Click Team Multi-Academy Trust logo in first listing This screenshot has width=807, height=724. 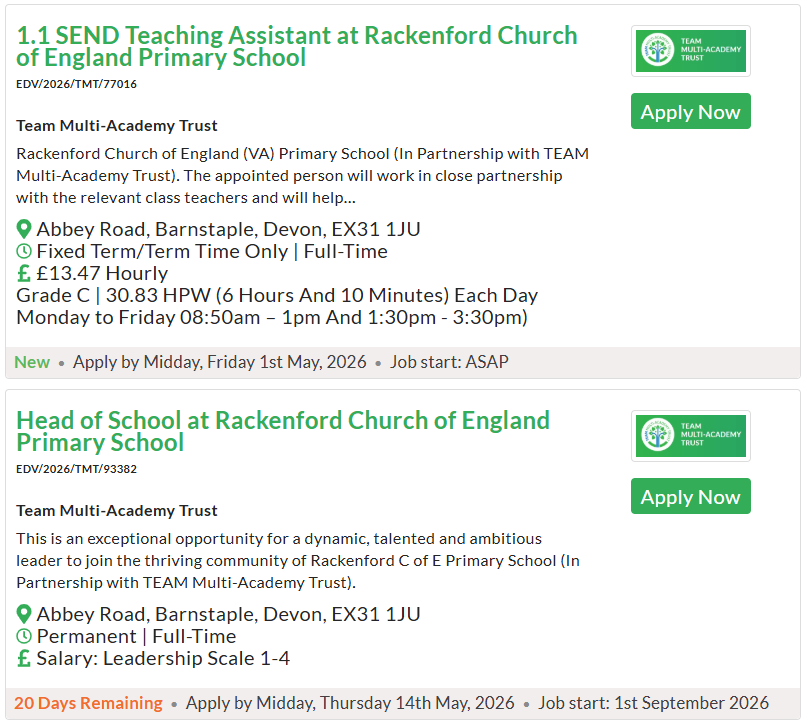point(690,51)
